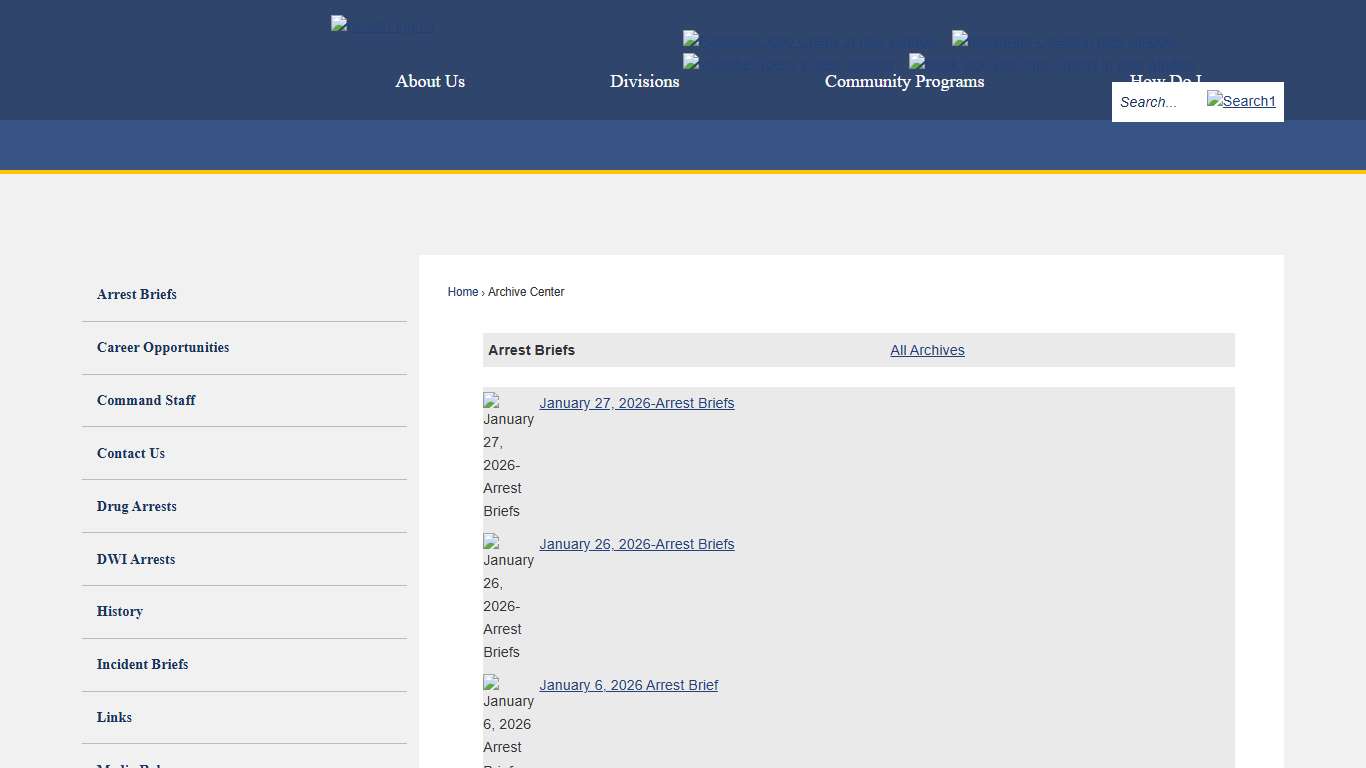Open the Divisions dropdown menu
This screenshot has width=1366, height=768.
644,81
